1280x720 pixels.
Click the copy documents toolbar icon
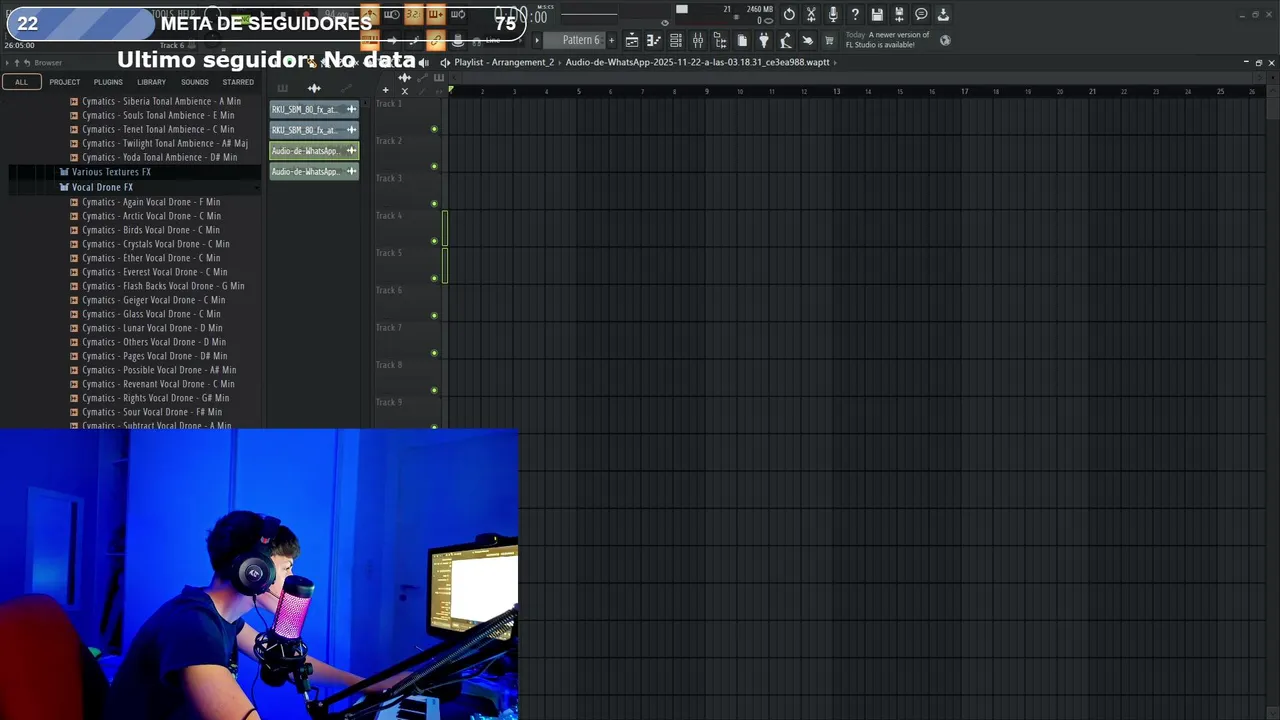coord(742,40)
